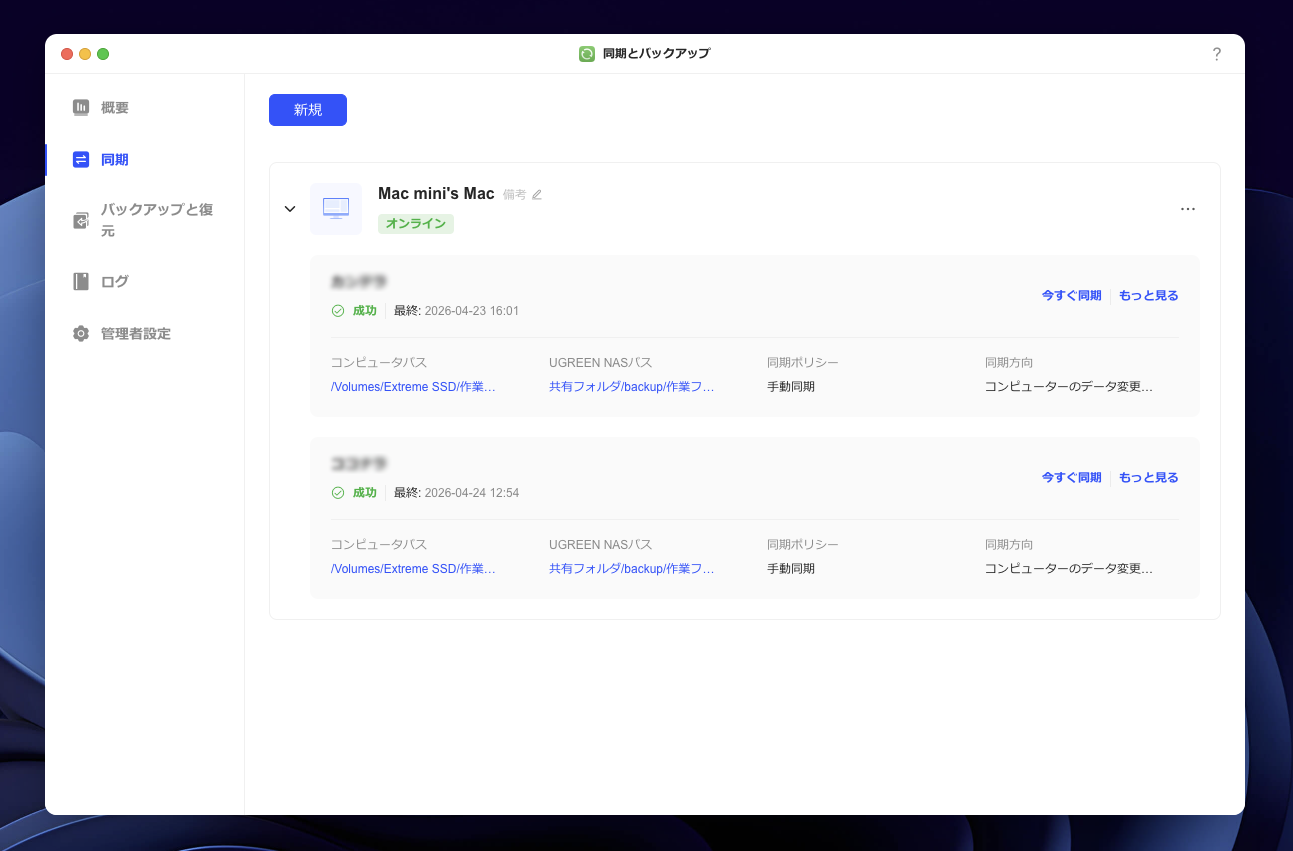Click もっと見る on the first sync task

(1148, 295)
